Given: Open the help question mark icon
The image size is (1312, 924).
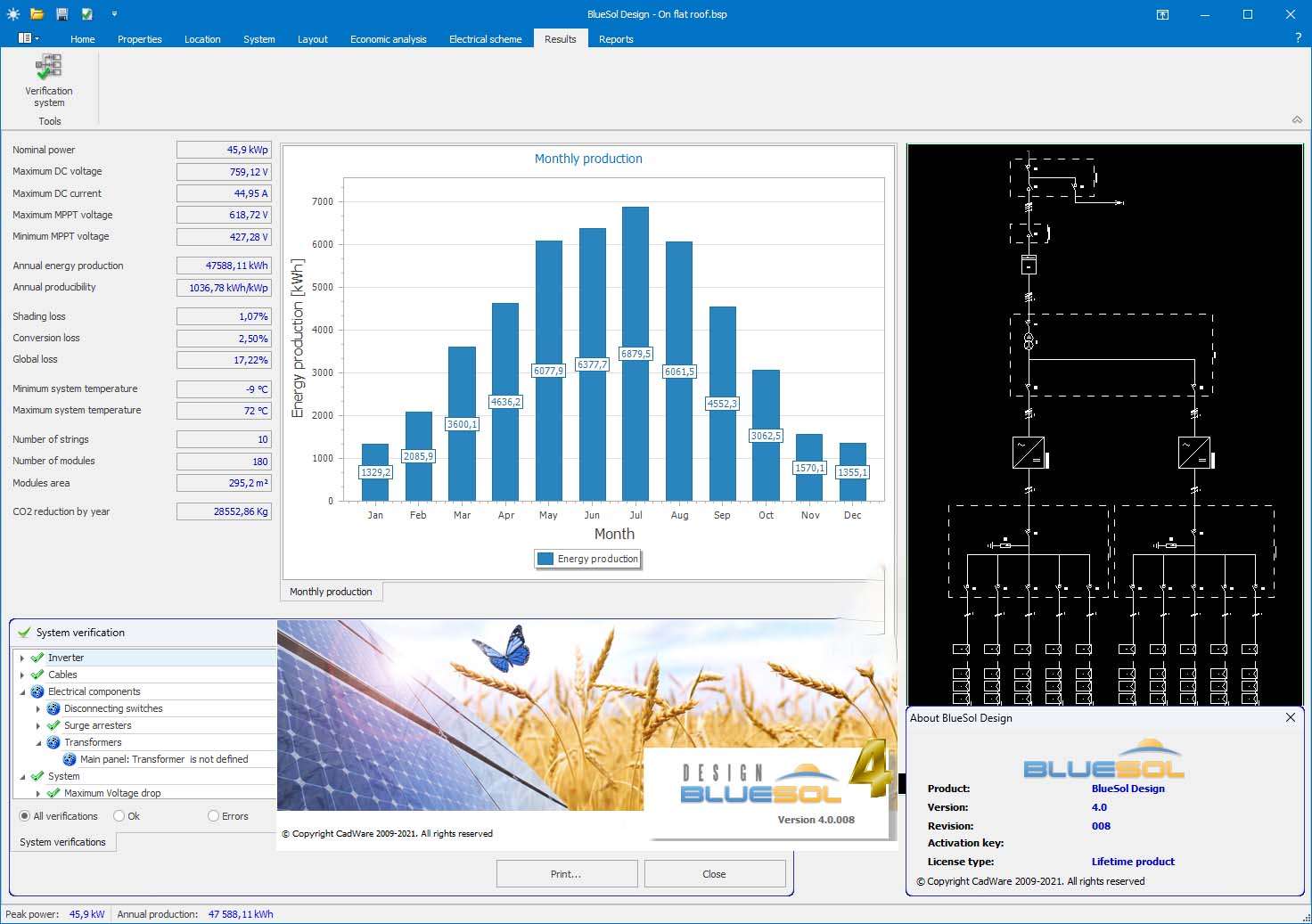Looking at the screenshot, I should point(1298,38).
